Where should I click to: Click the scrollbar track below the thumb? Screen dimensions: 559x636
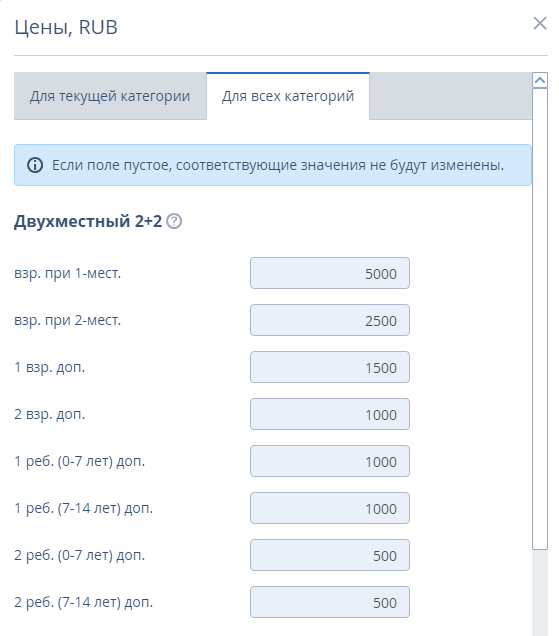coord(540,593)
